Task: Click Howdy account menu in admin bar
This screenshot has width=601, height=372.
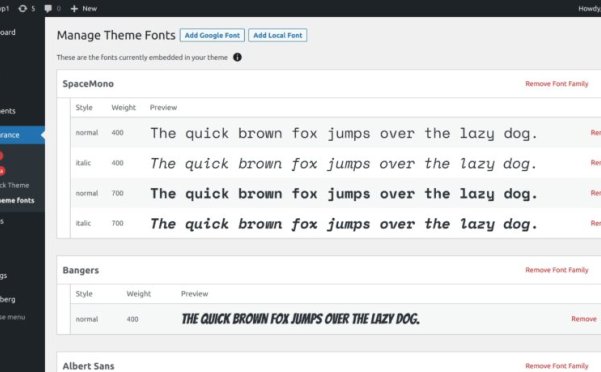Action: [x=590, y=8]
